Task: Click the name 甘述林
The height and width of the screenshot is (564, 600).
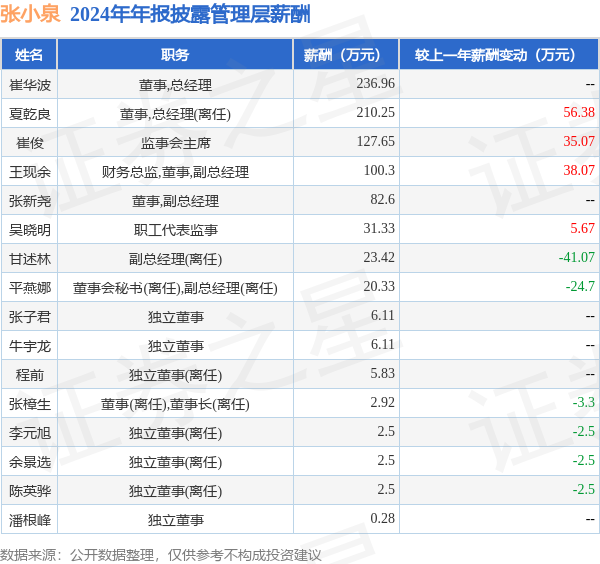Action: (x=29, y=259)
